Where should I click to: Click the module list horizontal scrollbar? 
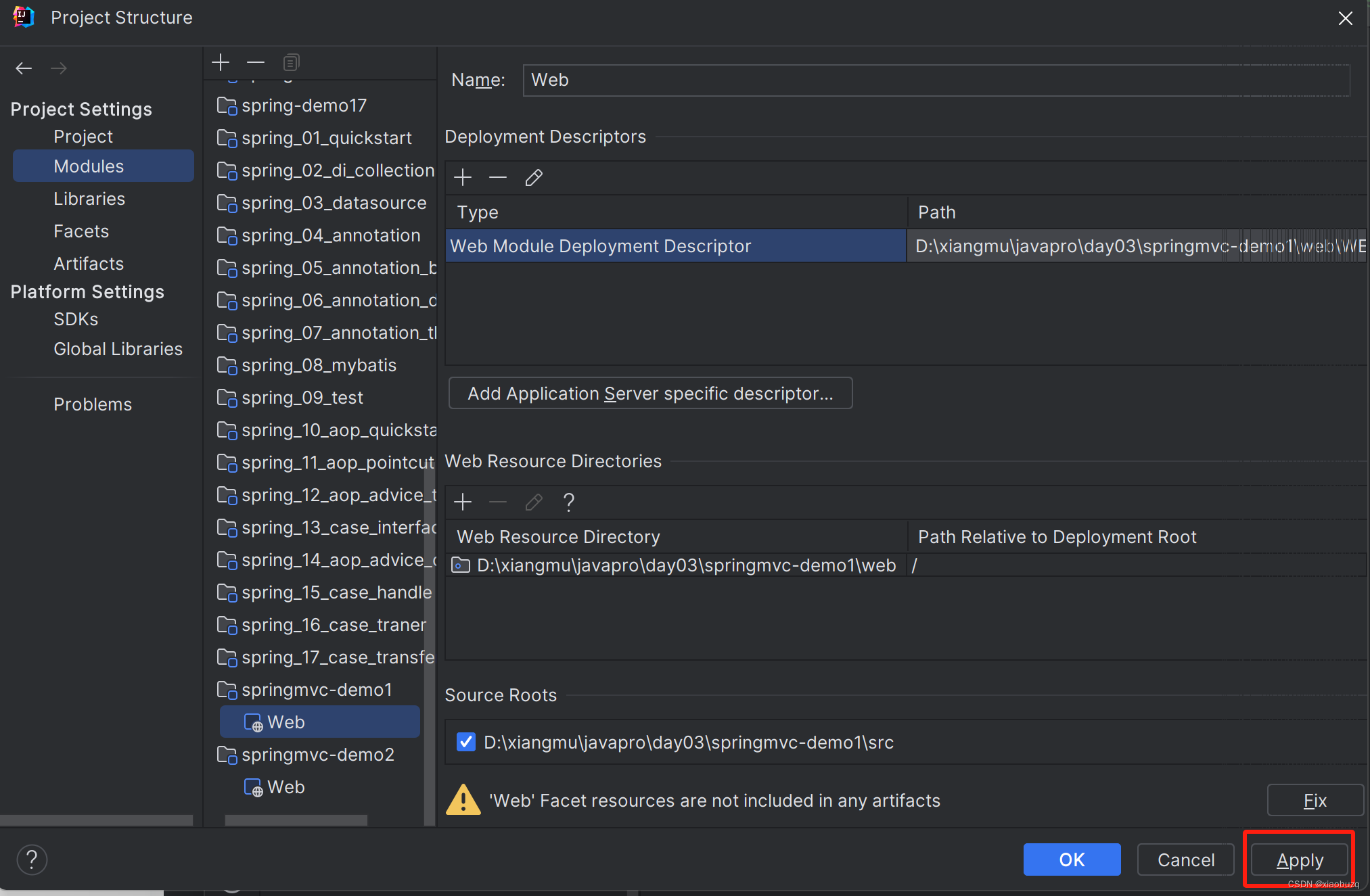point(296,820)
